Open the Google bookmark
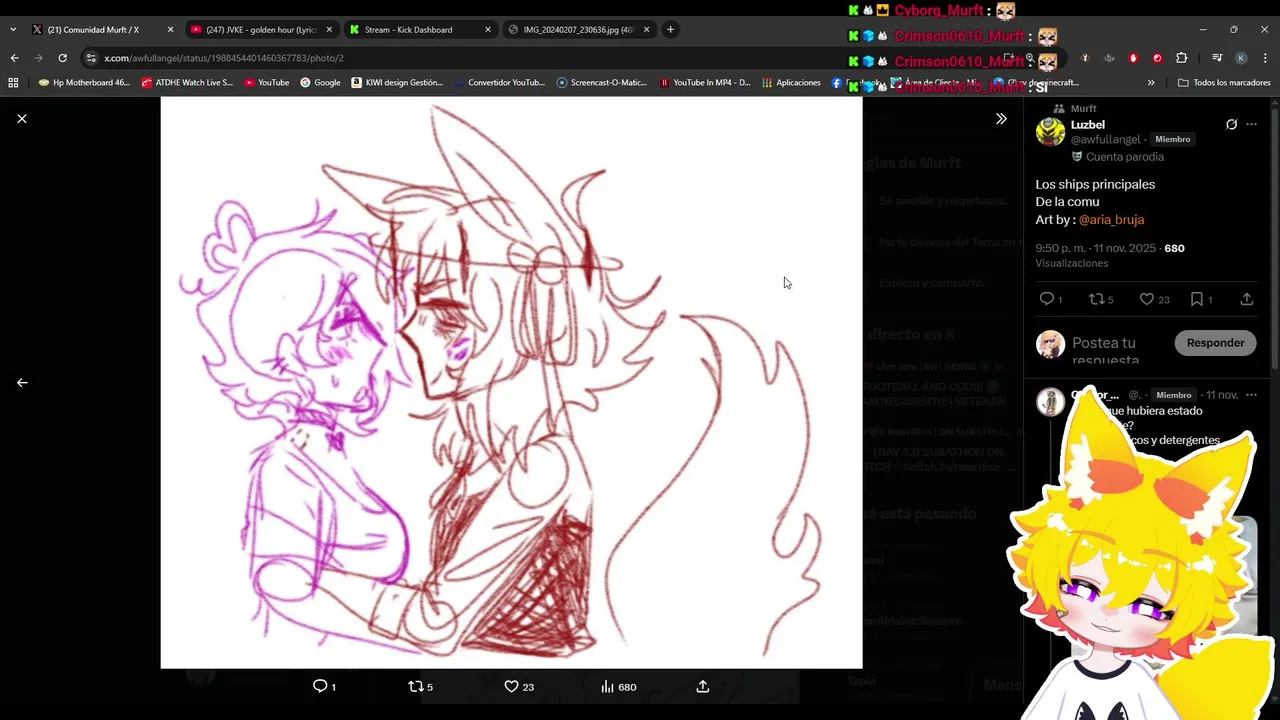The image size is (1280, 720). pyautogui.click(x=320, y=82)
